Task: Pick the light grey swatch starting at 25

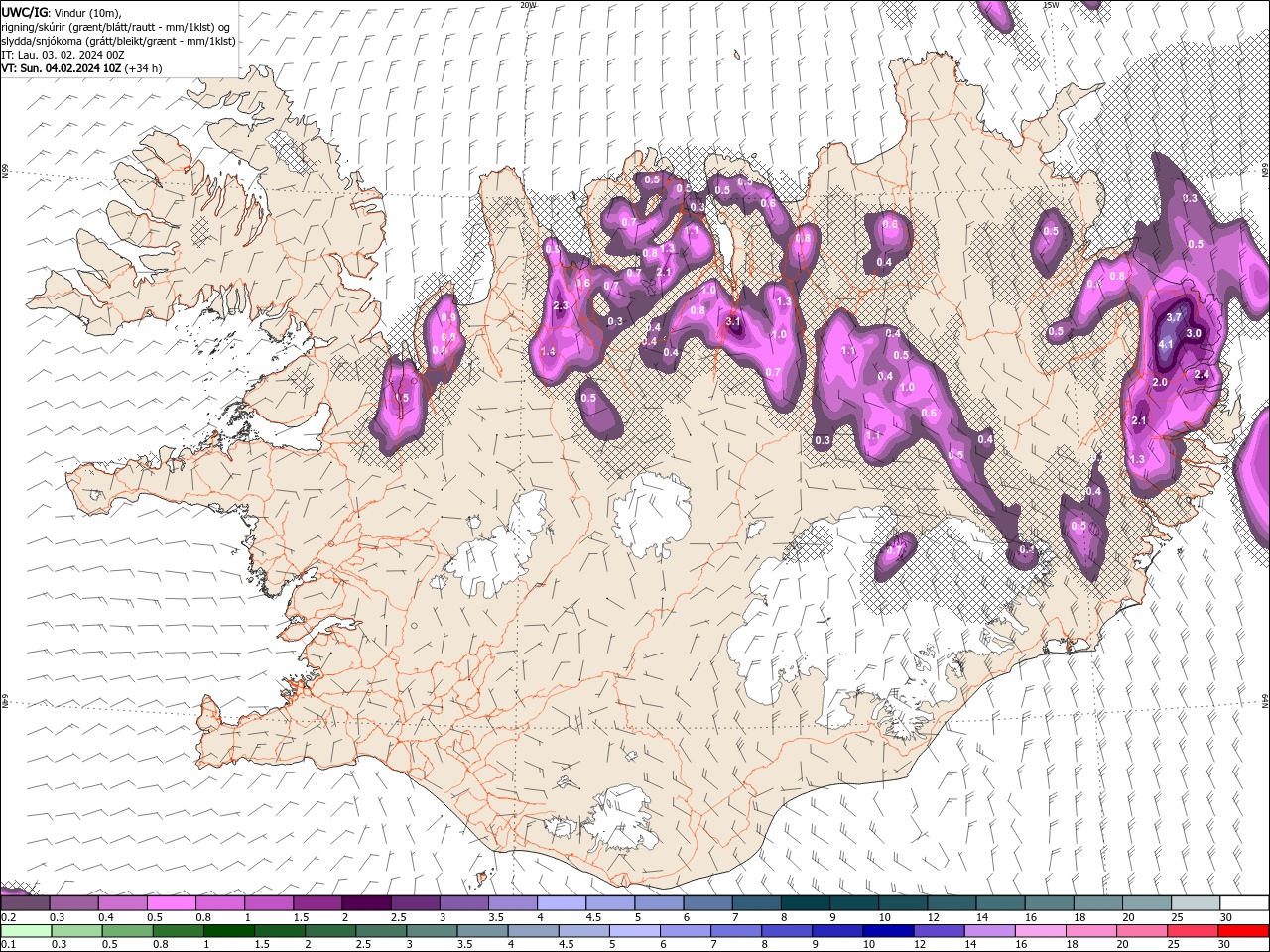Action: [x=1196, y=903]
